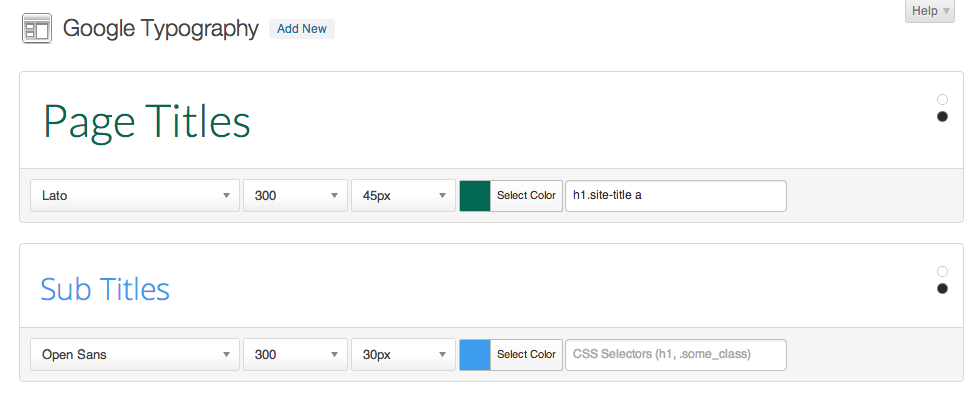Click the h1.site-title a selector field
Image resolution: width=979 pixels, height=400 pixels.
pos(676,196)
